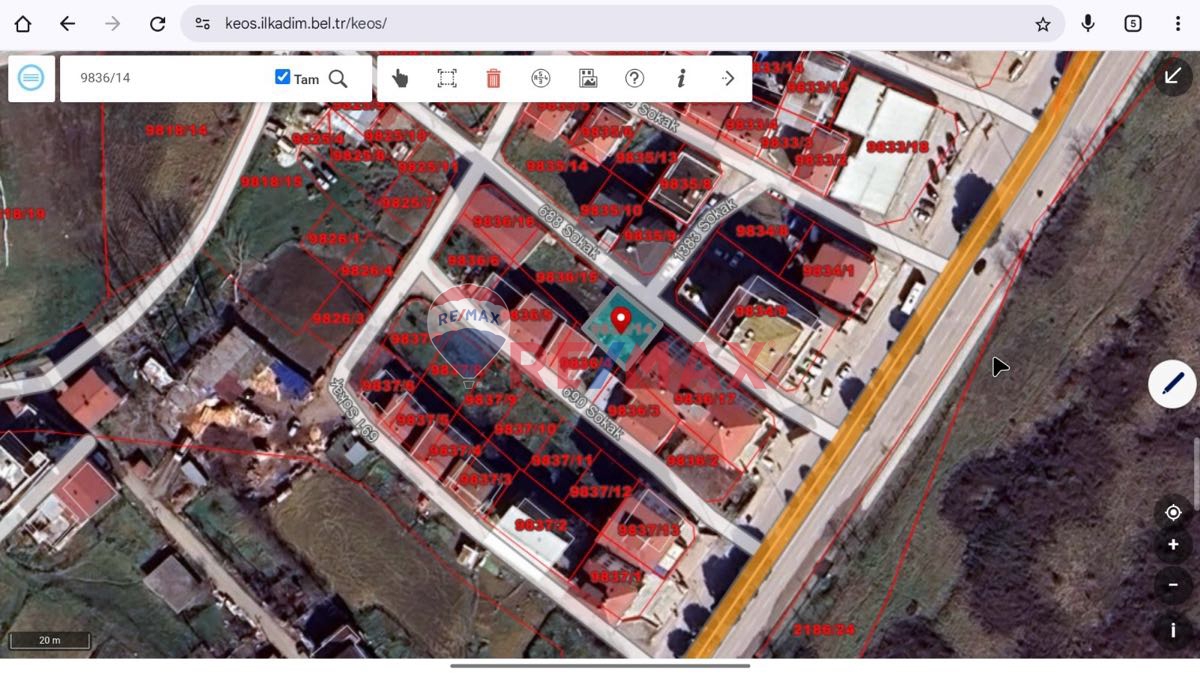Open the round layers menu button
1200x673 pixels.
click(x=31, y=78)
